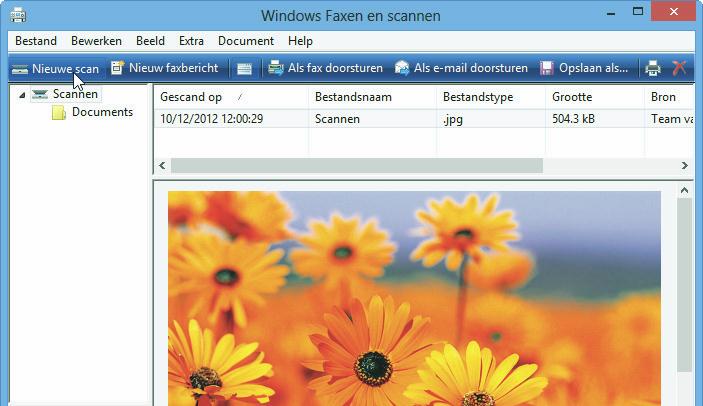Click the Nieuwe scan toolbar button
The image size is (703, 406).
coord(55,68)
